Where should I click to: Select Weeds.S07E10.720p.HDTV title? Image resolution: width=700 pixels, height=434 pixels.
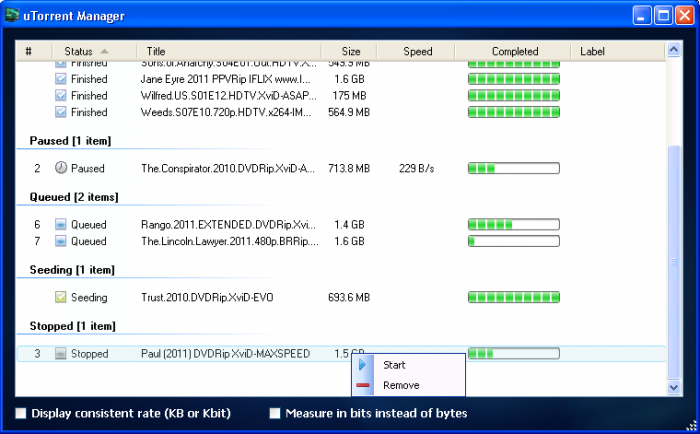click(226, 112)
